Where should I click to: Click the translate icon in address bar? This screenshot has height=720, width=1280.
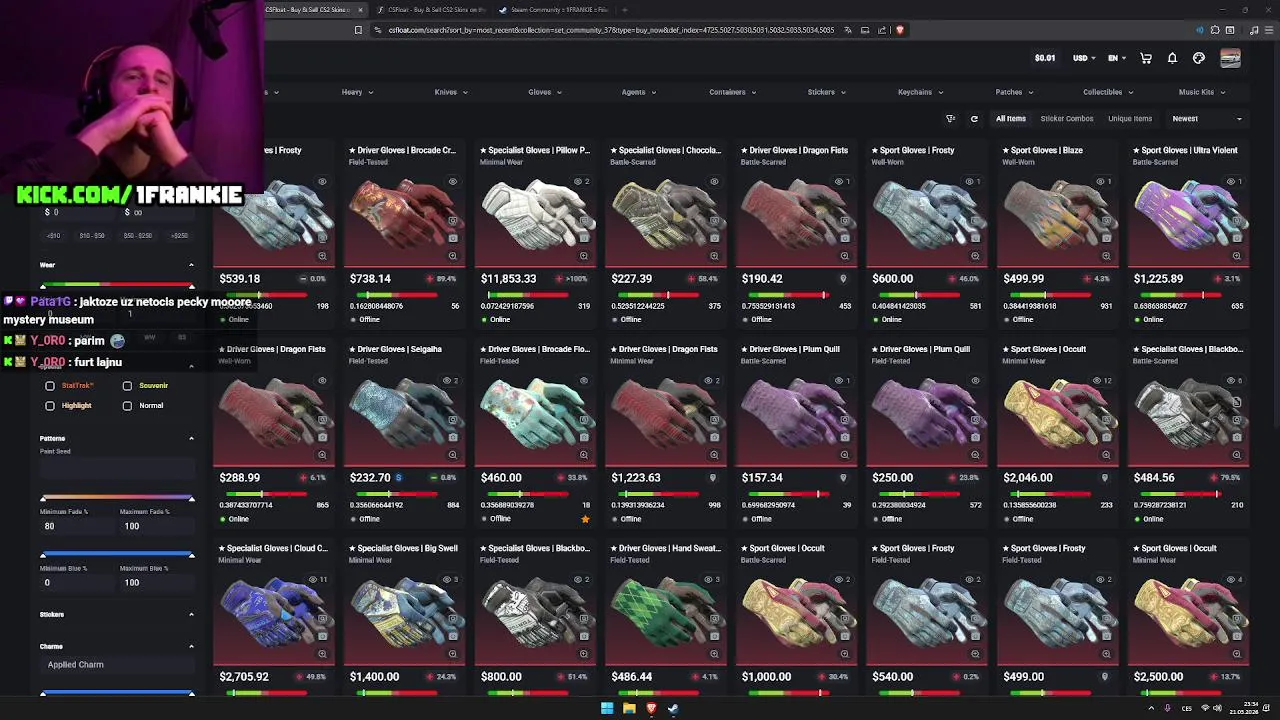pyautogui.click(x=846, y=30)
